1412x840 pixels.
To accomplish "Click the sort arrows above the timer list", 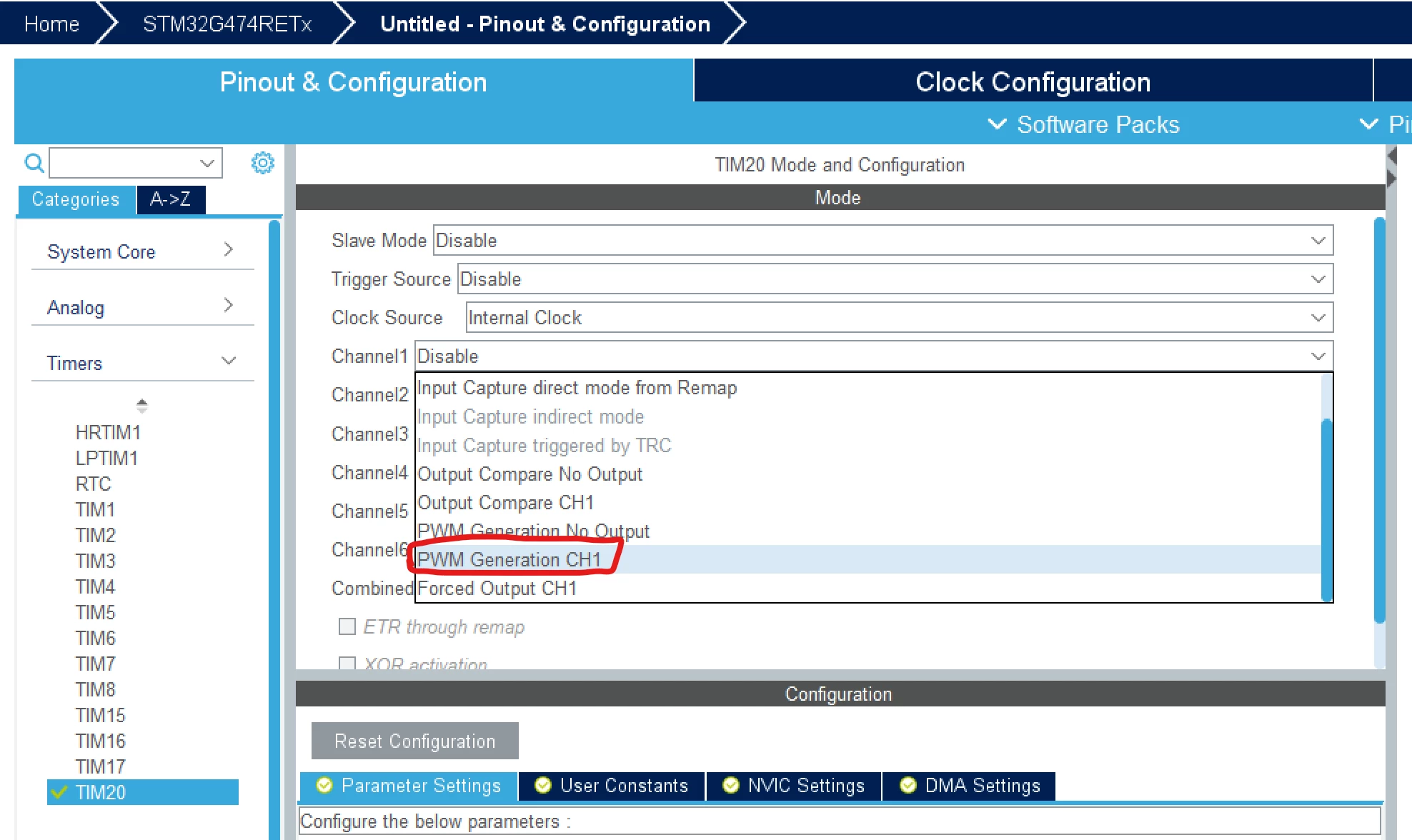I will (142, 406).
